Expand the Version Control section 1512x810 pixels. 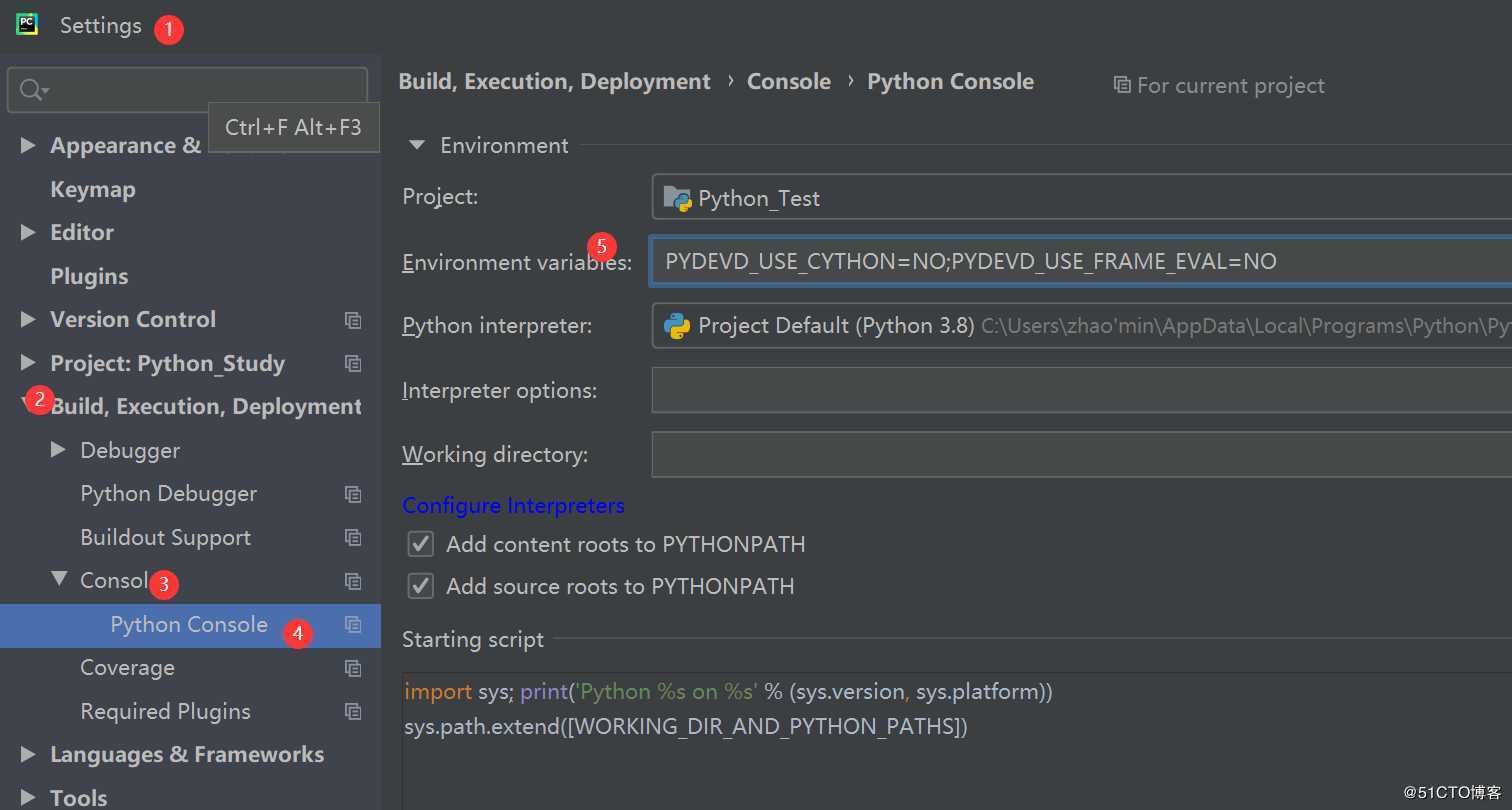tap(28, 319)
